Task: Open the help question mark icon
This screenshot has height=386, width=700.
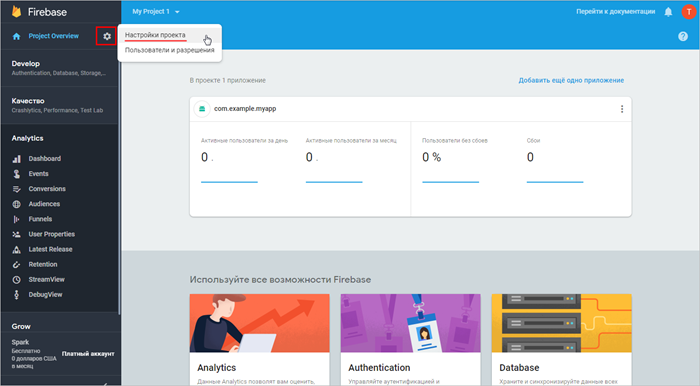Action: coord(683,37)
